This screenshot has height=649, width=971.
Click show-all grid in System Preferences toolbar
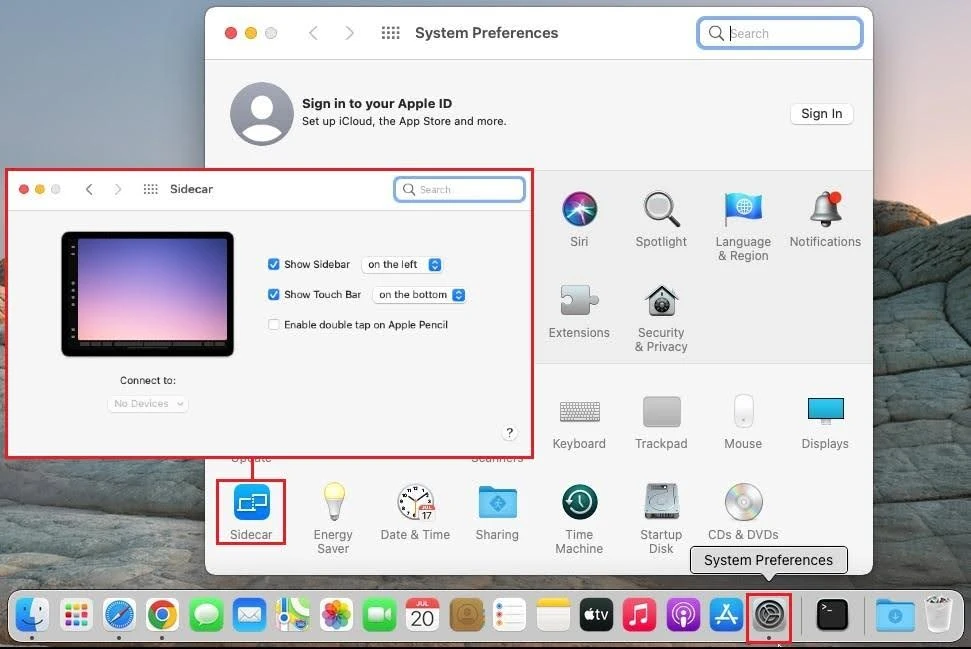[x=390, y=32]
